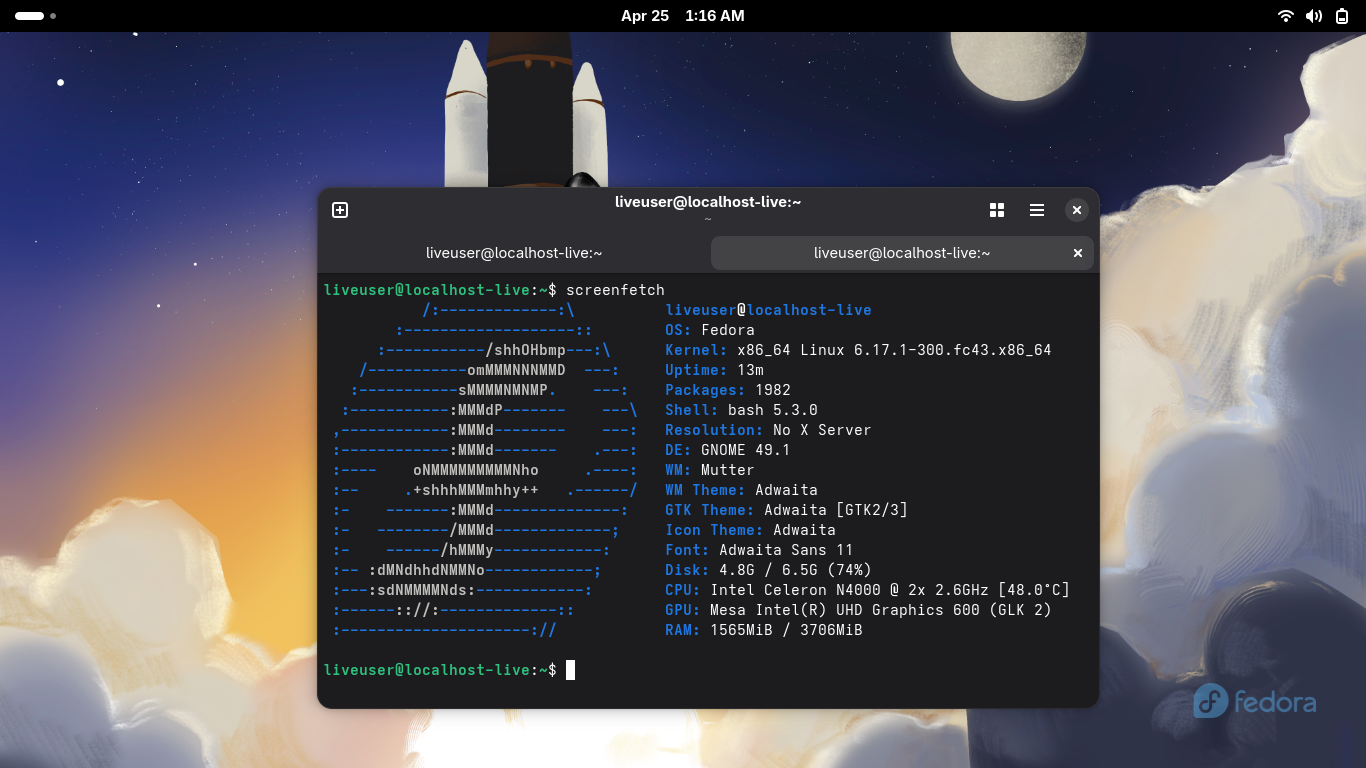Screen dimensions: 1366x768
Task: Click the 'WM: Mutter' line
Action: 710,470
